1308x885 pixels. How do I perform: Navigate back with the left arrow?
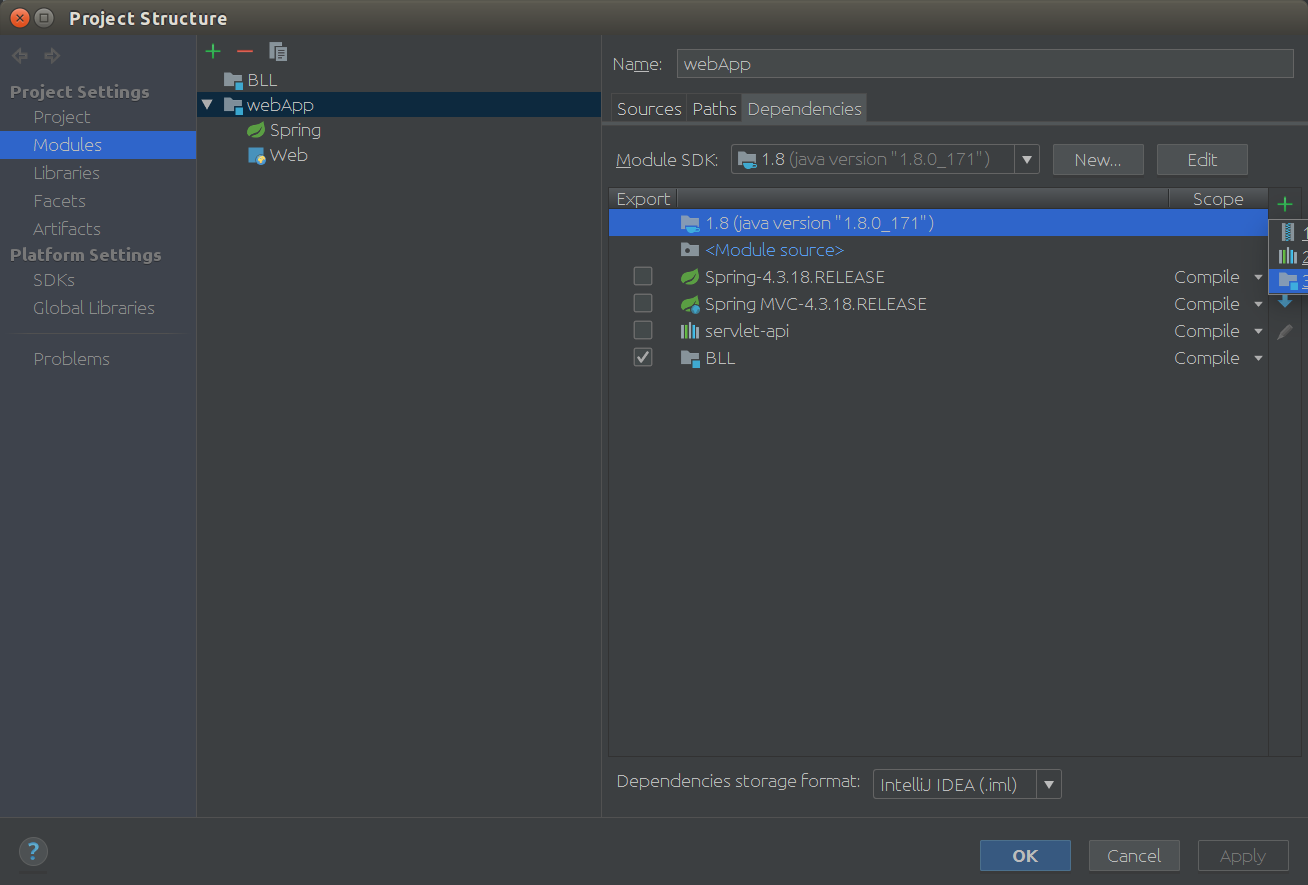coord(20,56)
